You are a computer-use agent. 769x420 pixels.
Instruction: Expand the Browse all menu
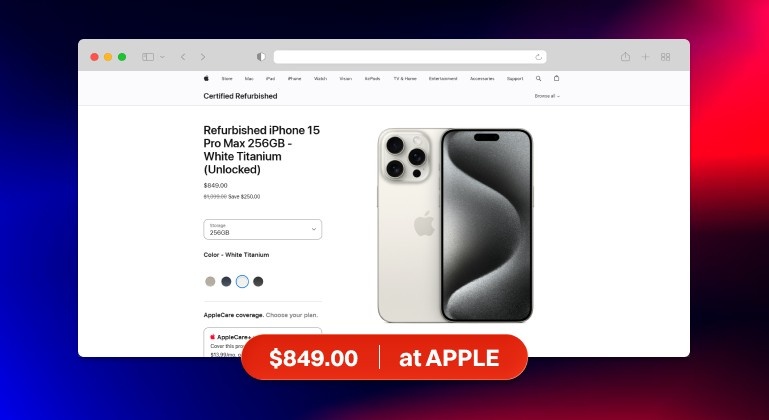[x=547, y=96]
